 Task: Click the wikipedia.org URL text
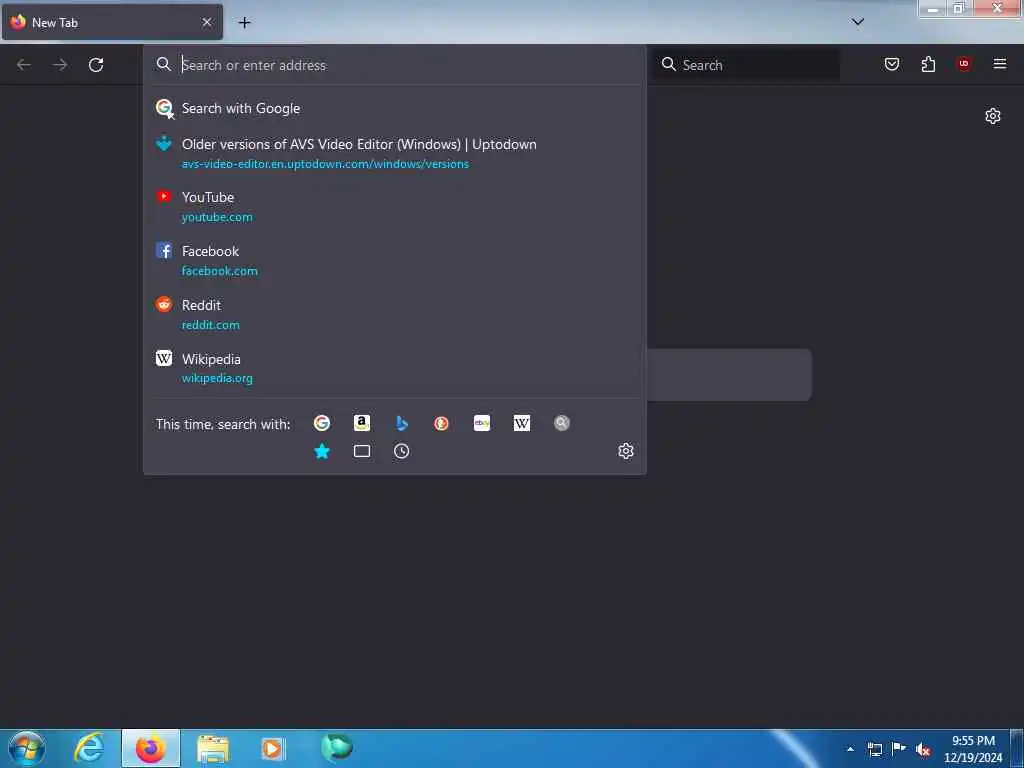(x=217, y=378)
